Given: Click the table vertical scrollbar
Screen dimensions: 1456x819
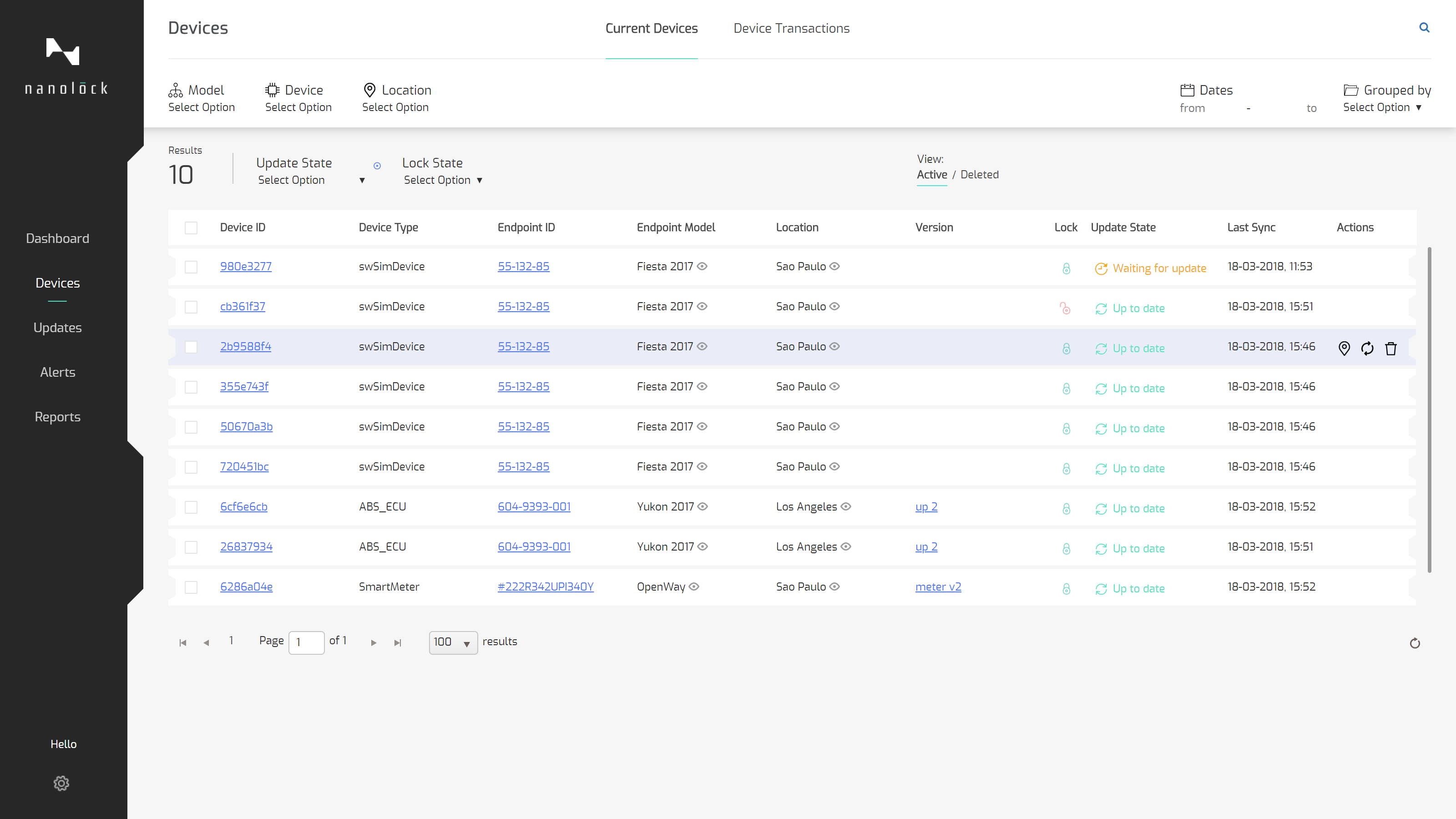Looking at the screenshot, I should coord(1430,410).
